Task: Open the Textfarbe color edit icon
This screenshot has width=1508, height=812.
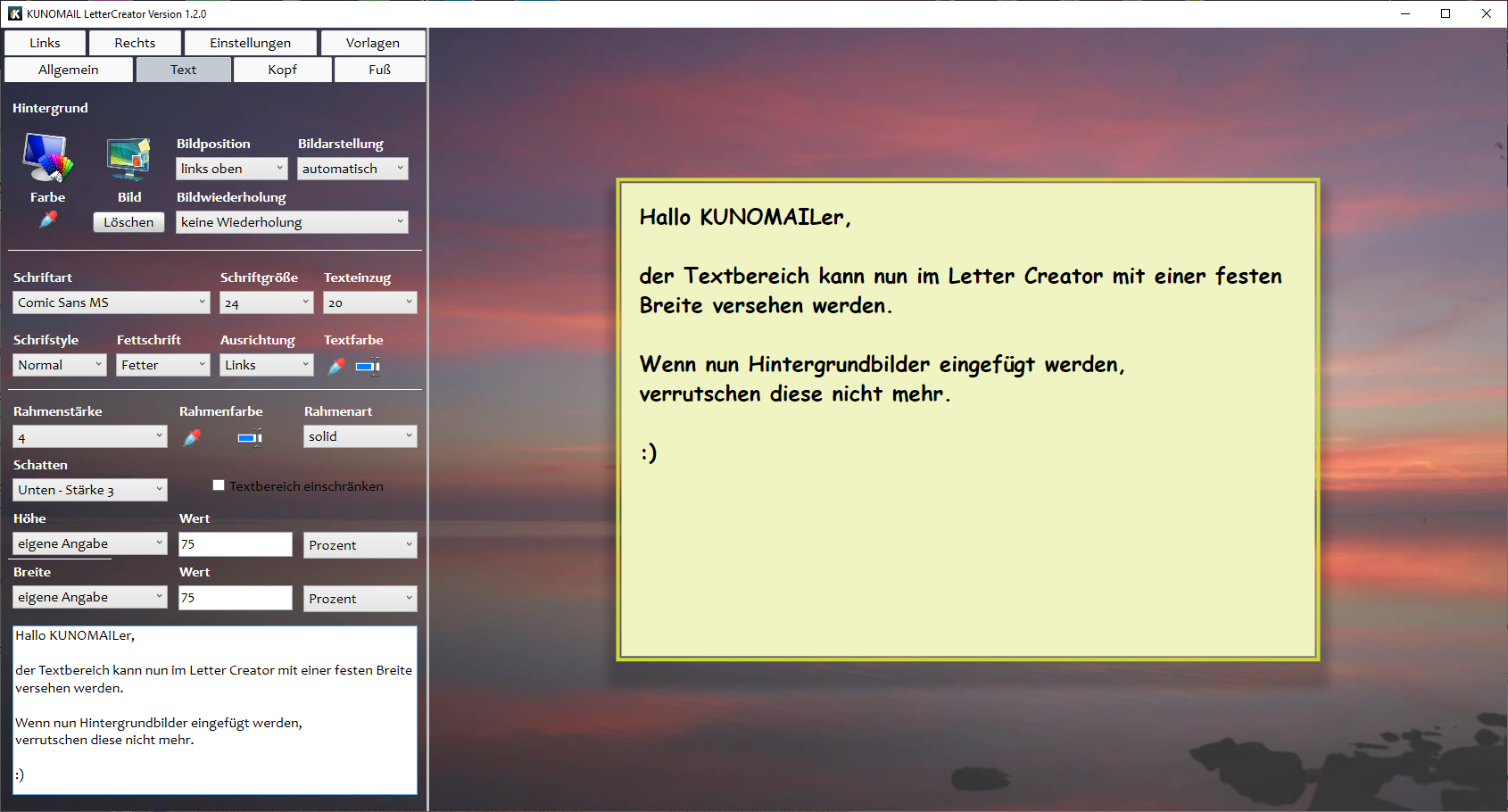Action: coord(368,366)
